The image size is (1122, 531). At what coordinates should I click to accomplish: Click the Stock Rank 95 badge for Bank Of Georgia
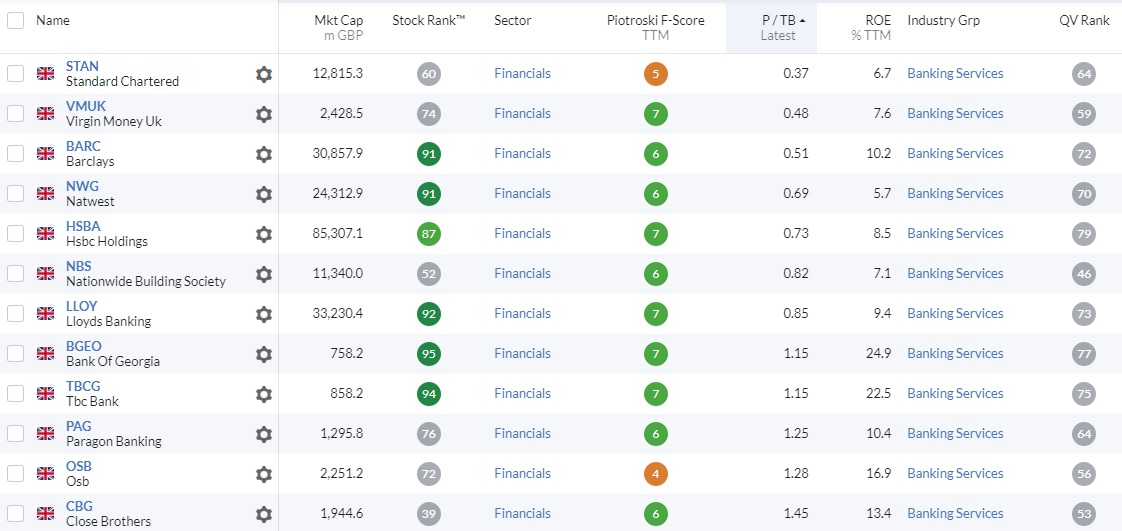pos(429,354)
